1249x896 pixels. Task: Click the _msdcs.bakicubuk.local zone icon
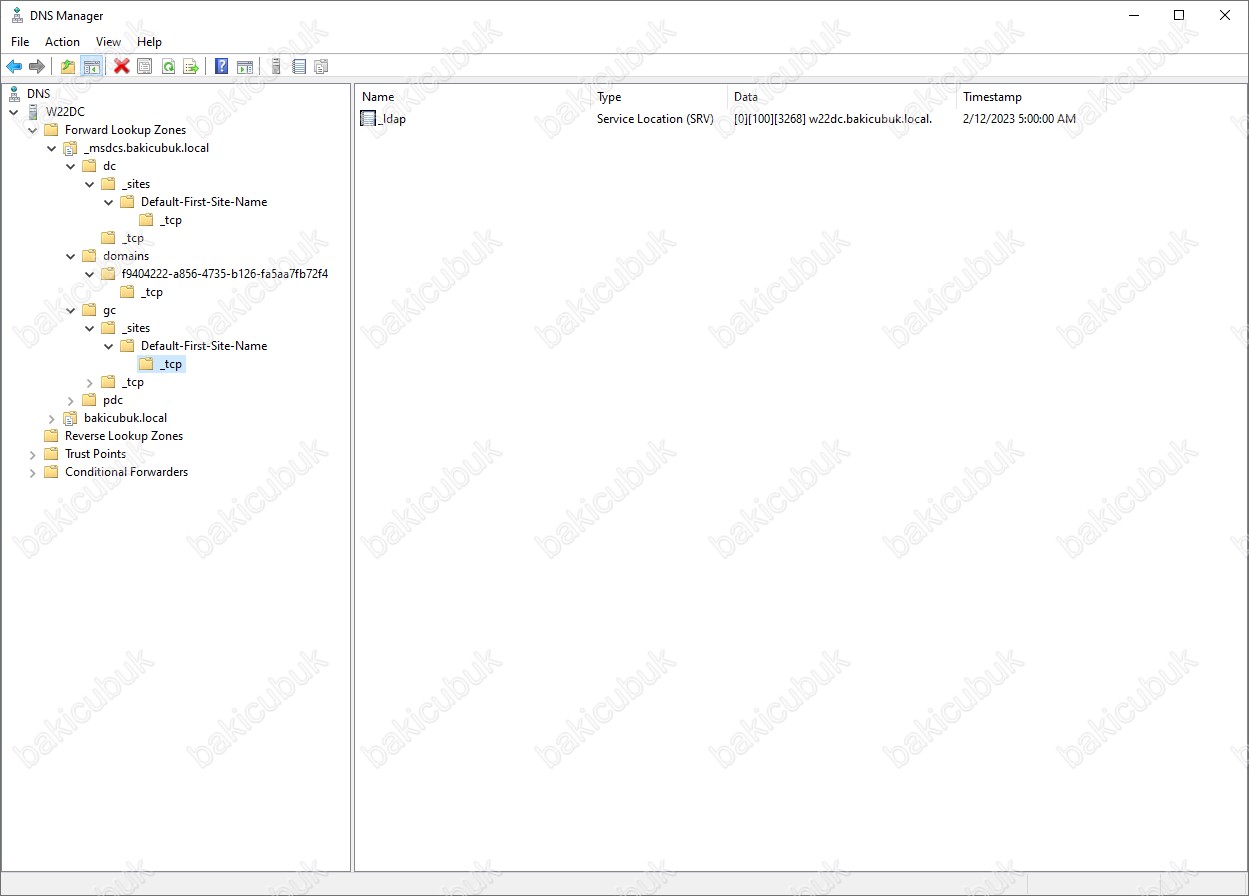coord(71,148)
